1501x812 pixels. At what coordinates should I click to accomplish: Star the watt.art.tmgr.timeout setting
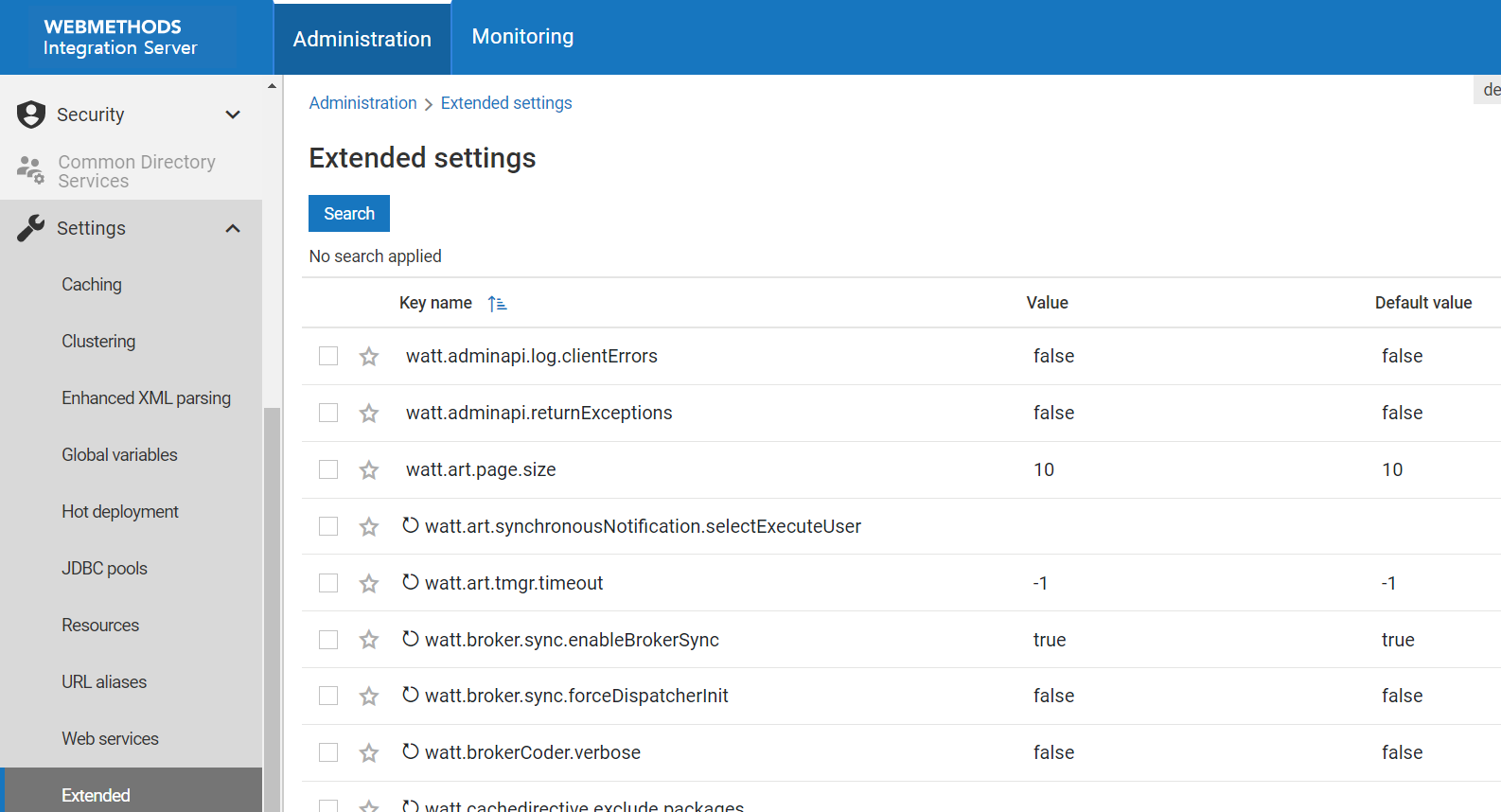point(369,584)
